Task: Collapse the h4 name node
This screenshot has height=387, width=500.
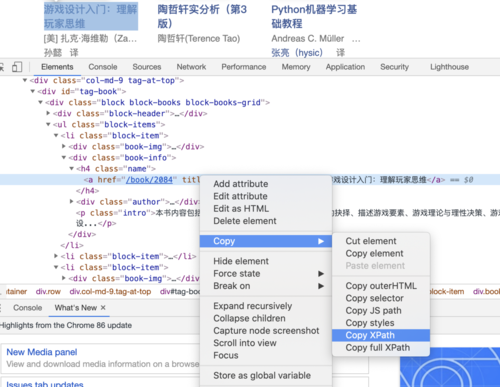Action: [x=71, y=169]
